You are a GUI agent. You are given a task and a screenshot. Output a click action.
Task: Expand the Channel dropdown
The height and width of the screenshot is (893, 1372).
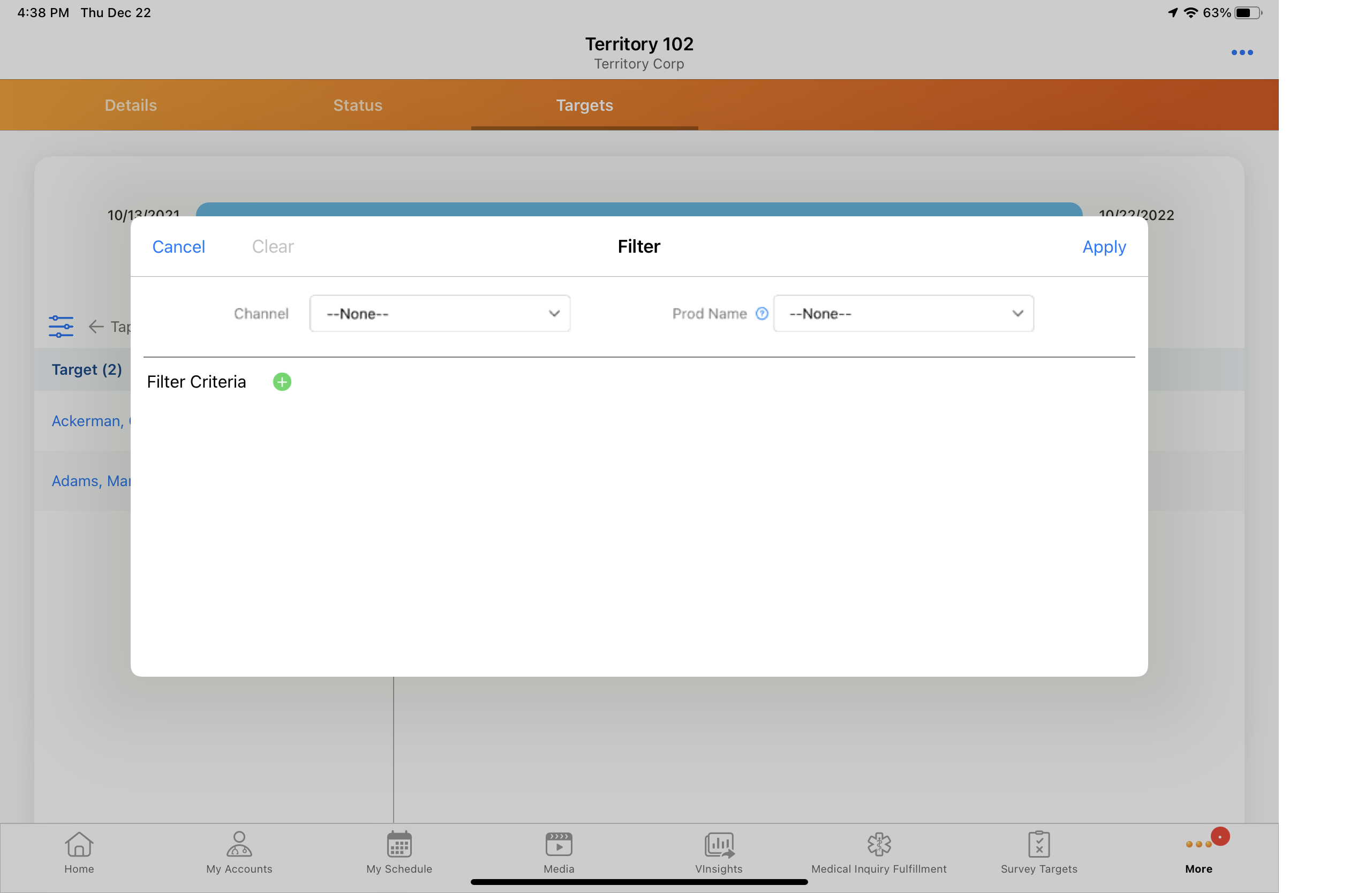(440, 313)
